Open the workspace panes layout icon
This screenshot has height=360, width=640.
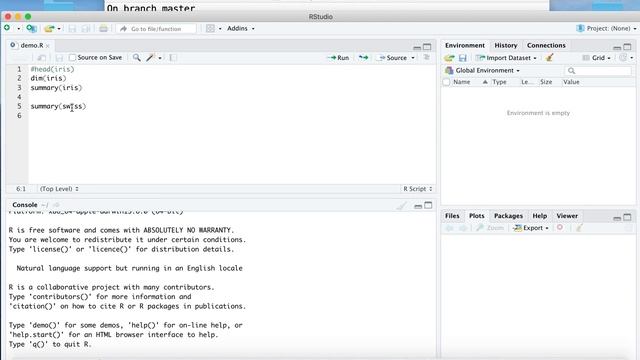(210, 29)
